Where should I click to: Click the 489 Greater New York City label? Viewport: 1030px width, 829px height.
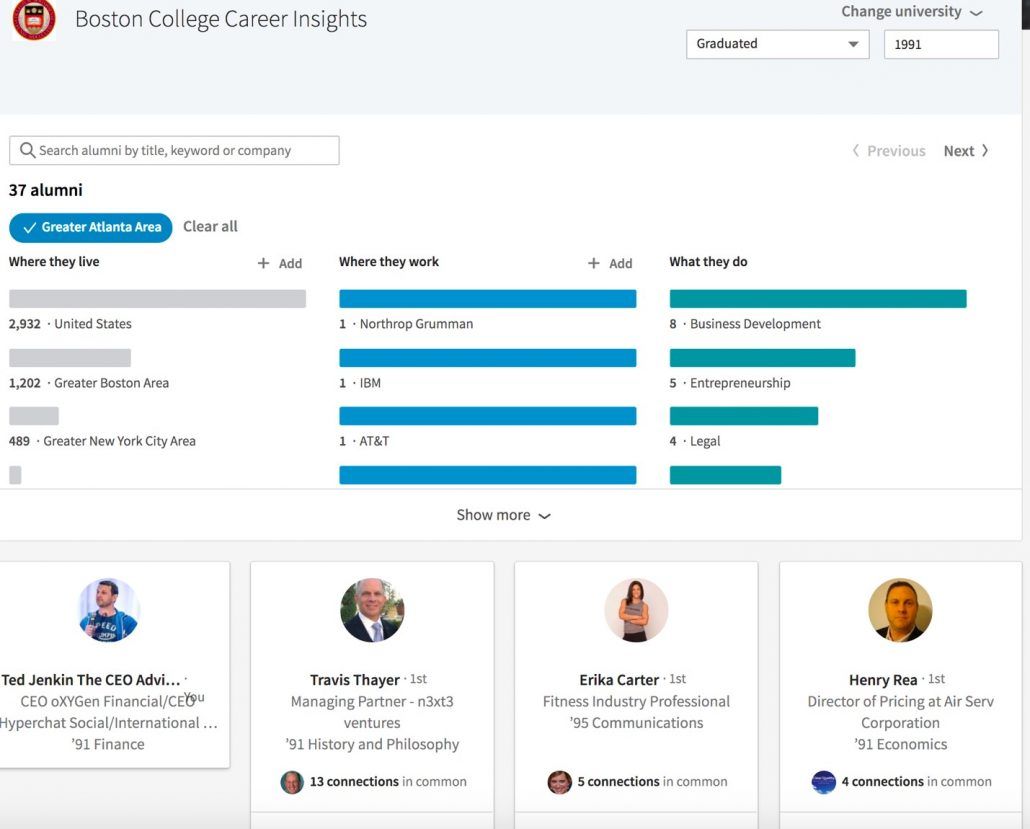(x=102, y=441)
